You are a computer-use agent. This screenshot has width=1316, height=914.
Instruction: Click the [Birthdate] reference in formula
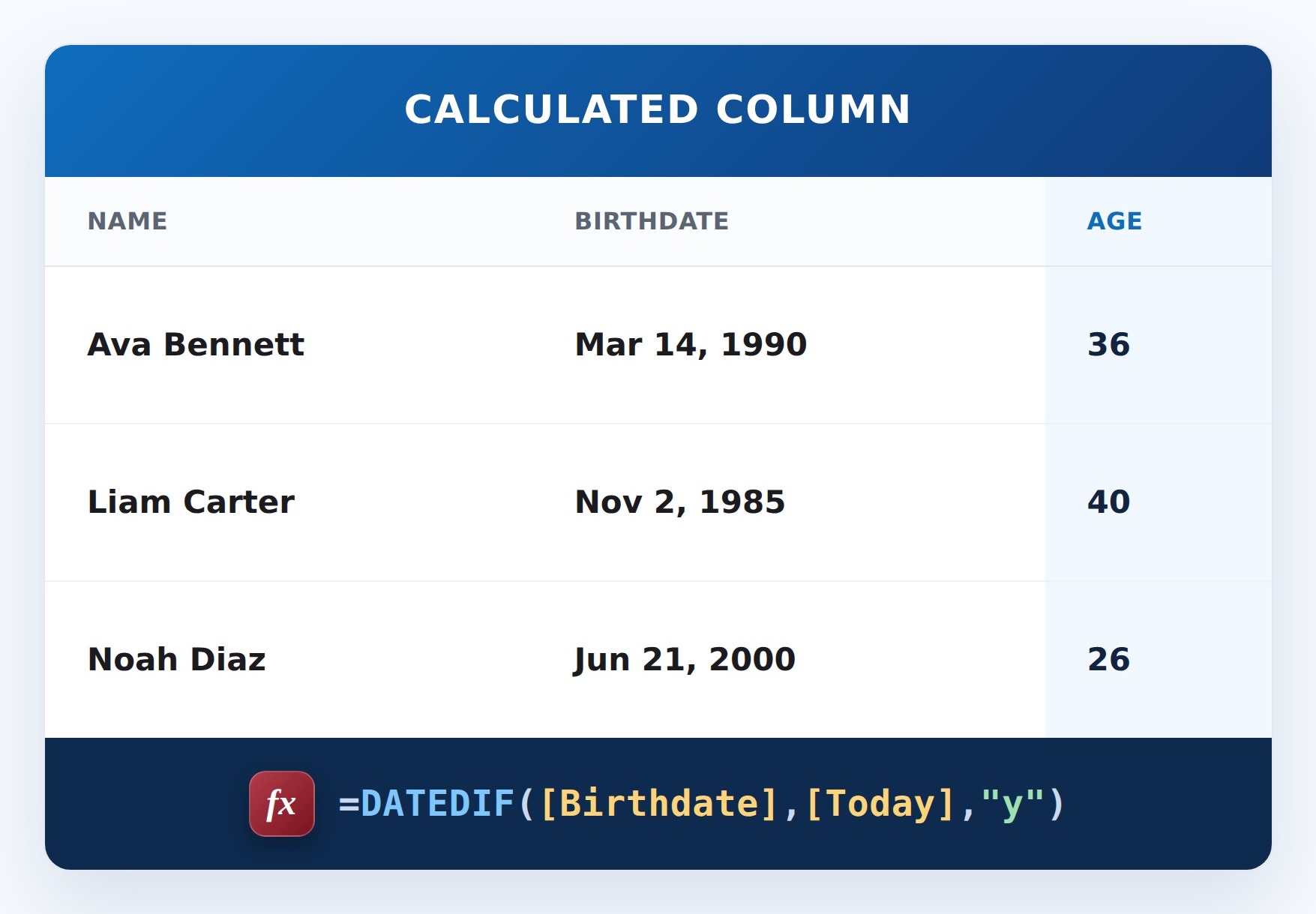coord(659,804)
